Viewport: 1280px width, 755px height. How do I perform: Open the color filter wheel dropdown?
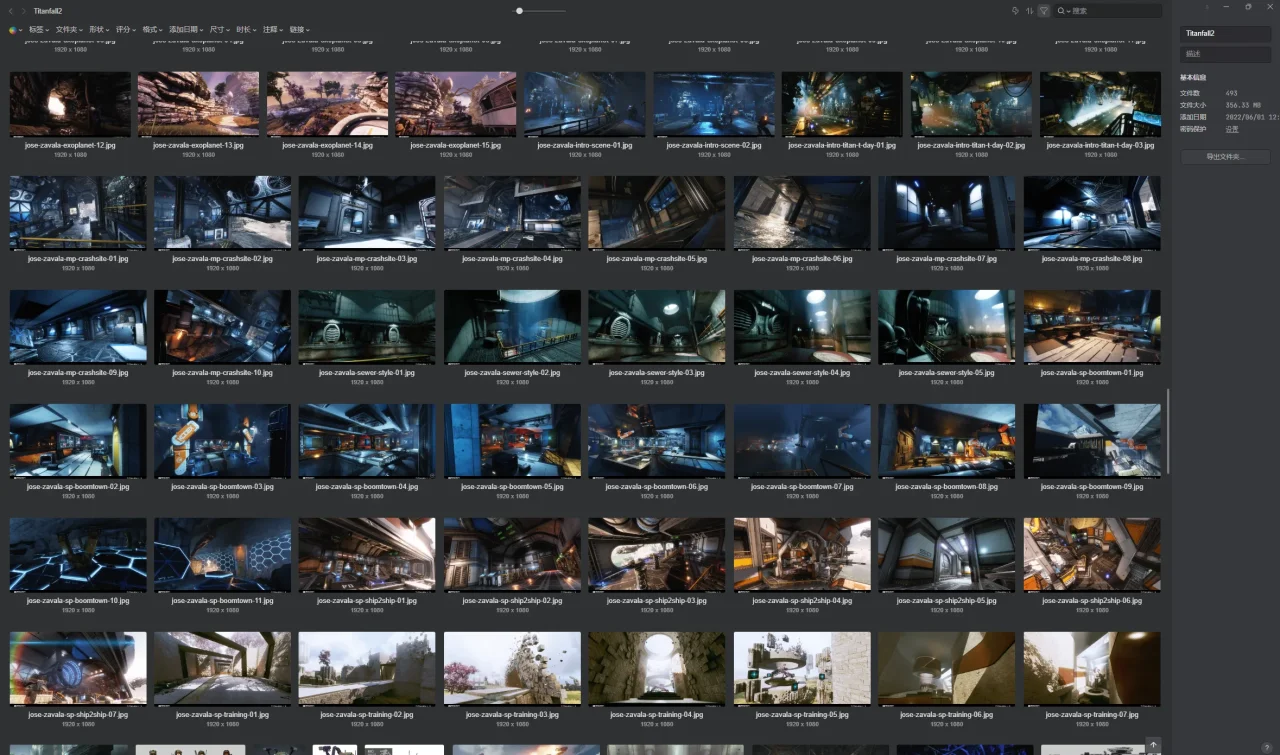click(15, 30)
